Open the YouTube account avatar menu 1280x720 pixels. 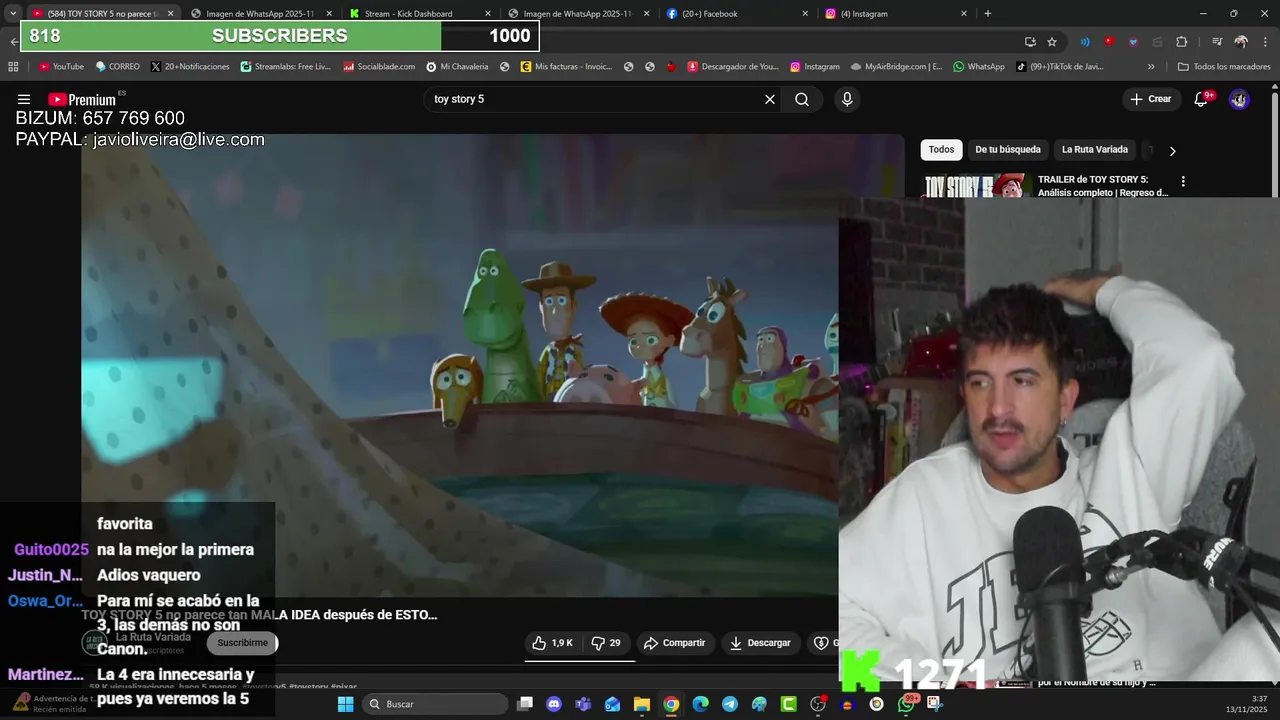coord(1239,99)
